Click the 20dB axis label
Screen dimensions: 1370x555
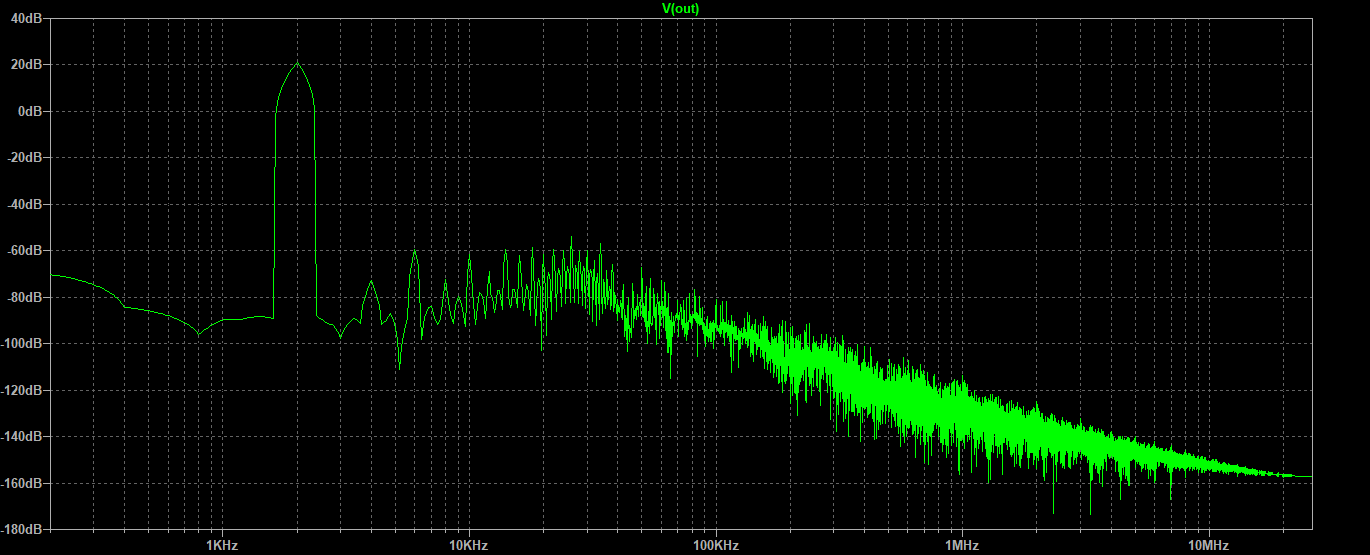pyautogui.click(x=27, y=64)
